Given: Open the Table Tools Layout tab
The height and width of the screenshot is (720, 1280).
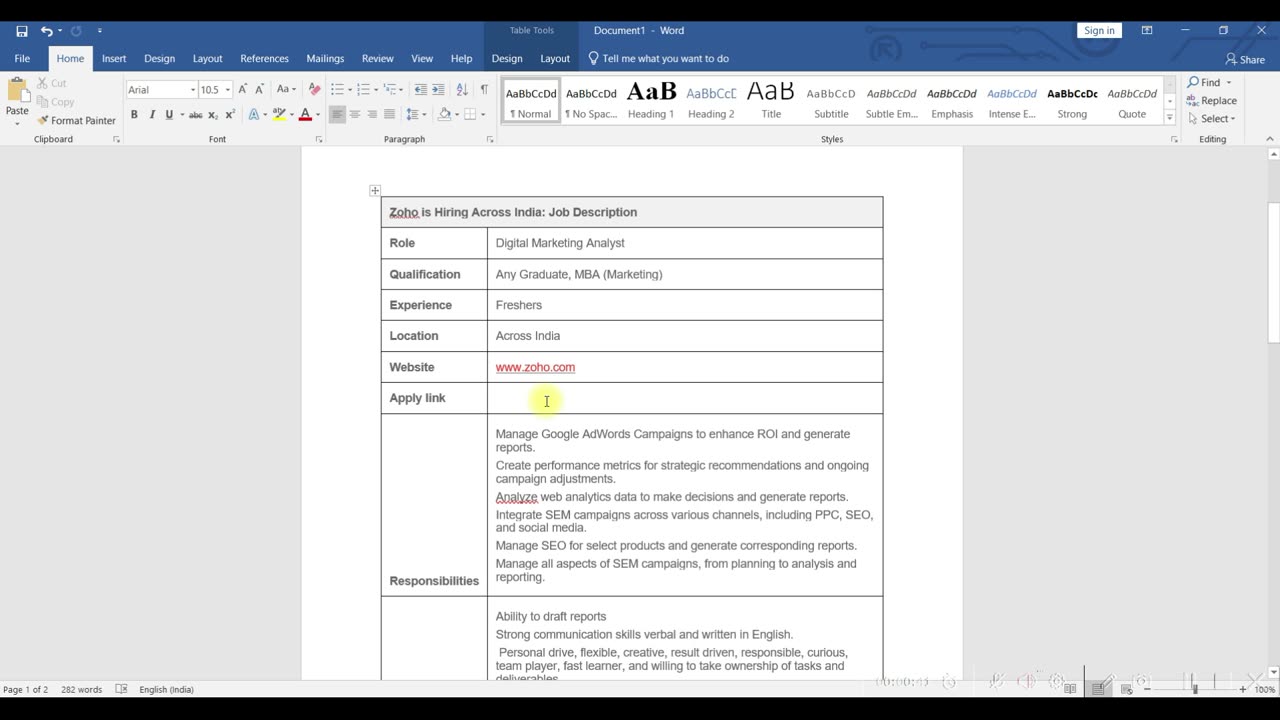Looking at the screenshot, I should (555, 58).
